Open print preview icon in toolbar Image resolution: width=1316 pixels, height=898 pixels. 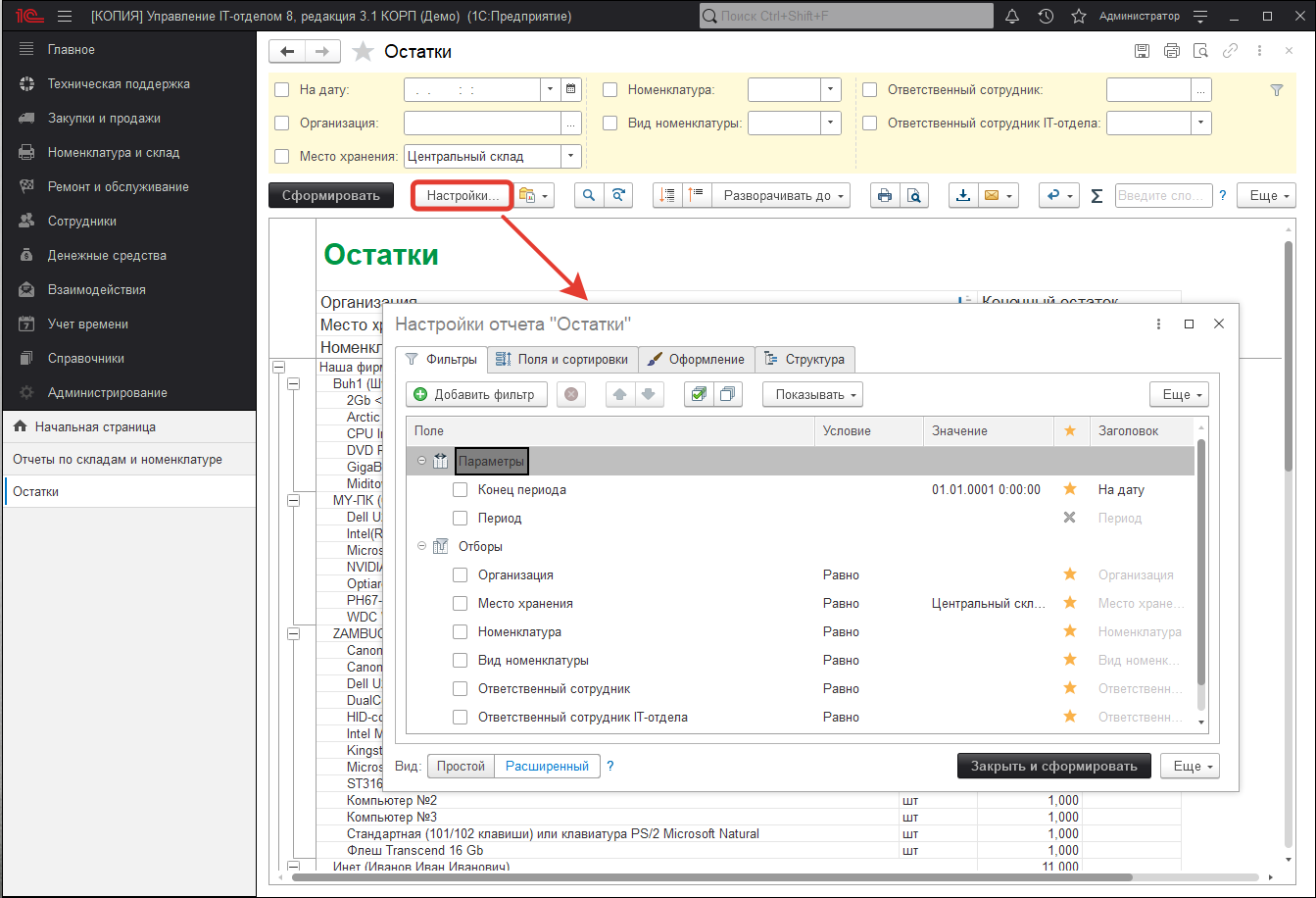tap(913, 195)
